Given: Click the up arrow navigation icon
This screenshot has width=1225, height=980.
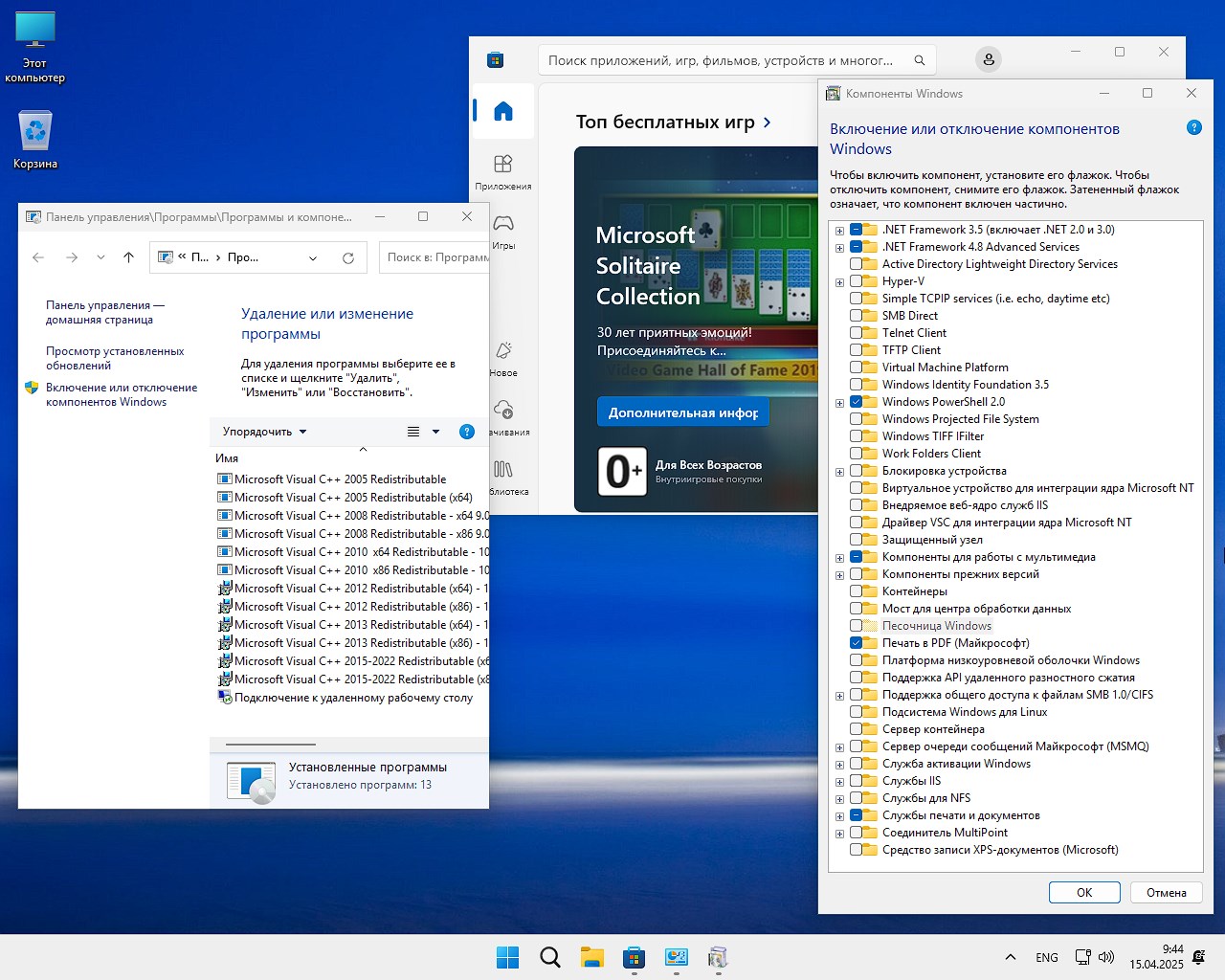Looking at the screenshot, I should click(128, 257).
